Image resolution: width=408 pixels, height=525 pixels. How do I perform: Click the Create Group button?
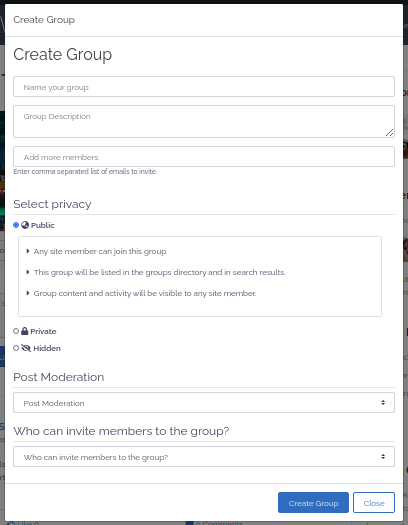click(313, 503)
